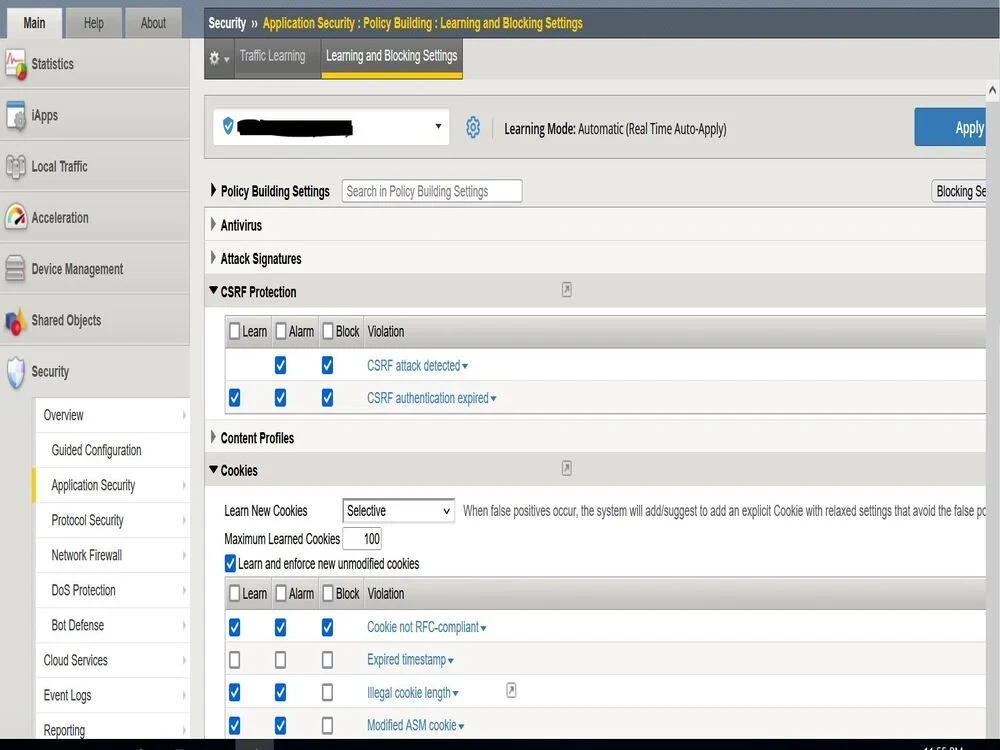Image resolution: width=1000 pixels, height=750 pixels.
Task: Open the Learn New Cookies Selective dropdown
Action: coord(397,510)
